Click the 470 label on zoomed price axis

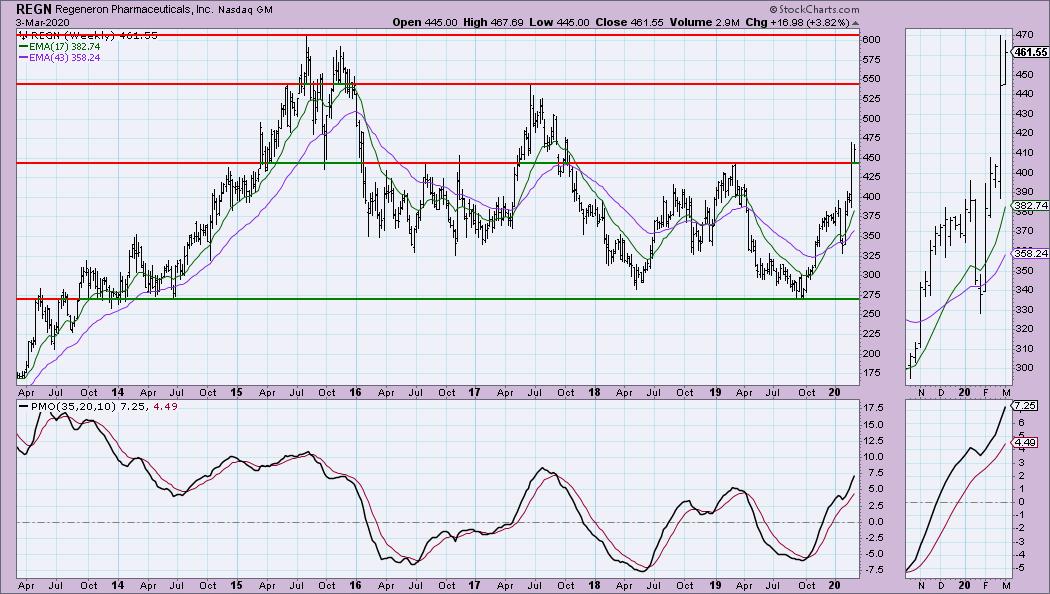tap(1024, 34)
